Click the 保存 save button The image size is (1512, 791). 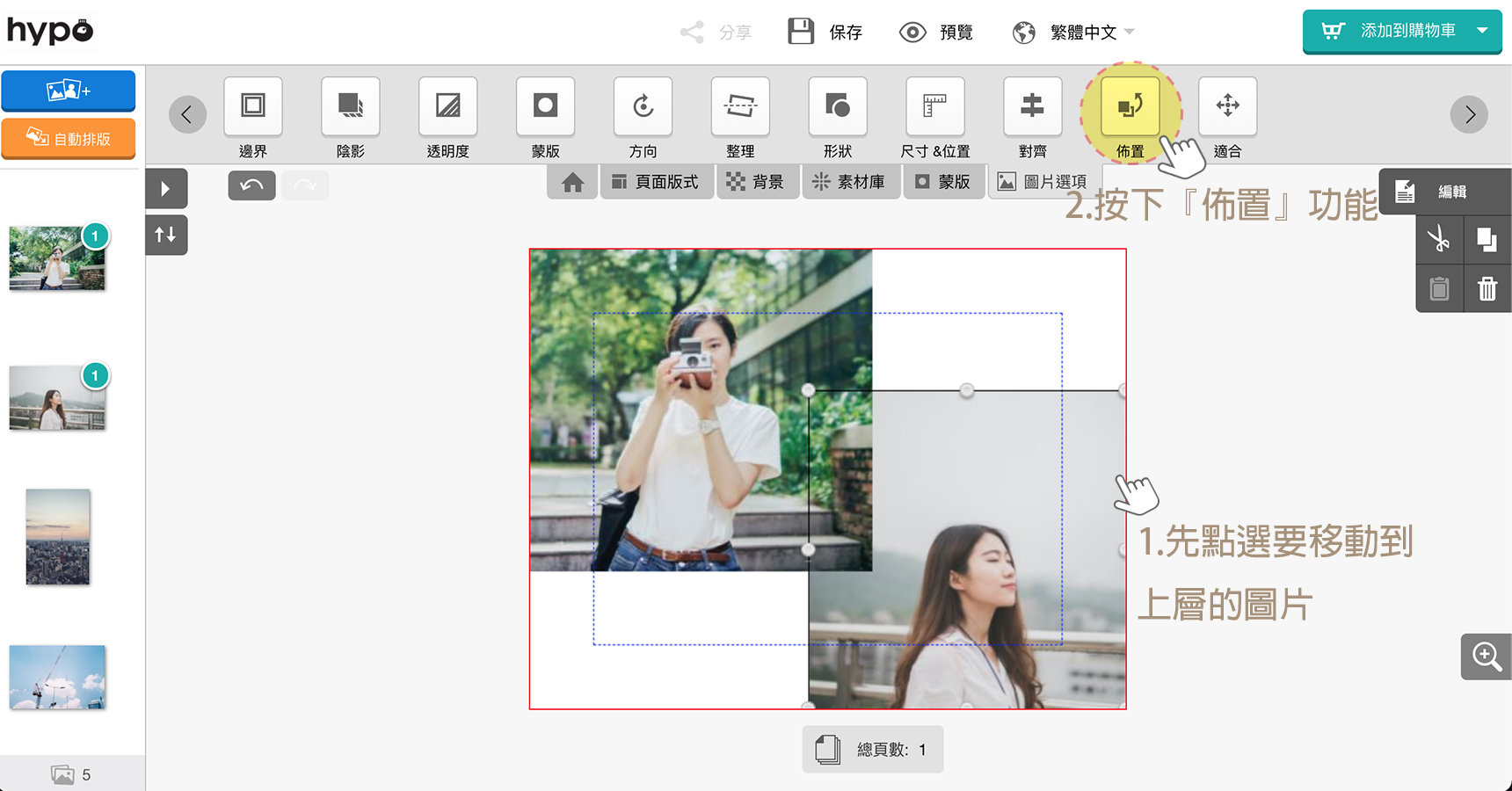pyautogui.click(x=825, y=33)
